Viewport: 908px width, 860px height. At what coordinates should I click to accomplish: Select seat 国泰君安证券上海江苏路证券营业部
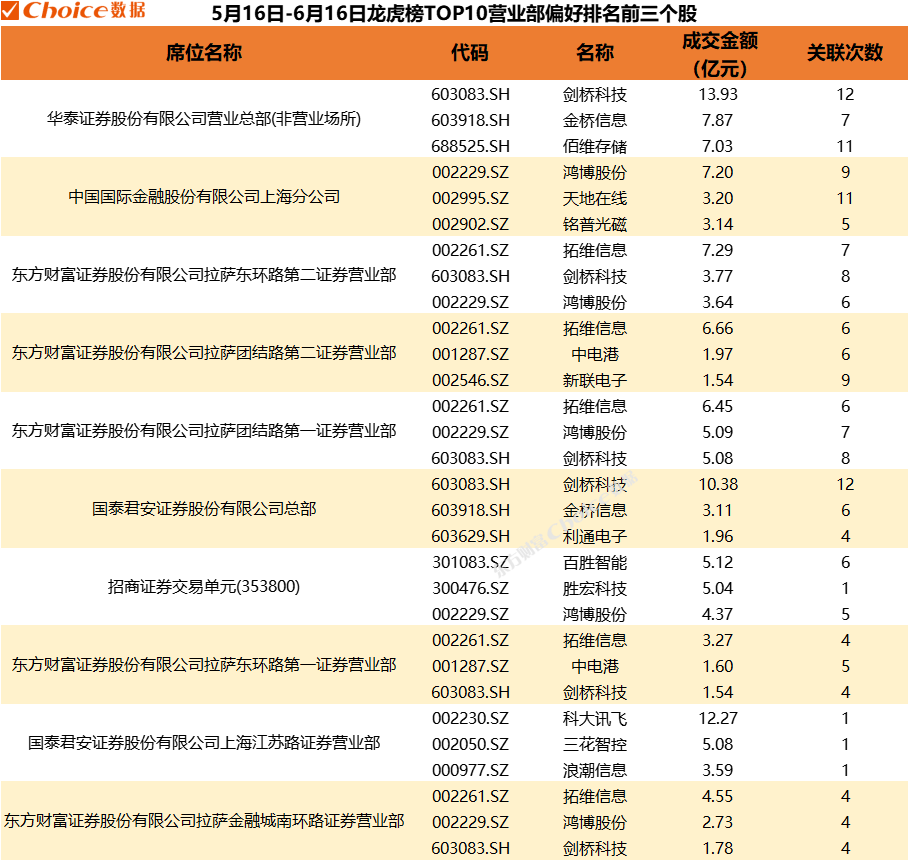click(x=204, y=743)
